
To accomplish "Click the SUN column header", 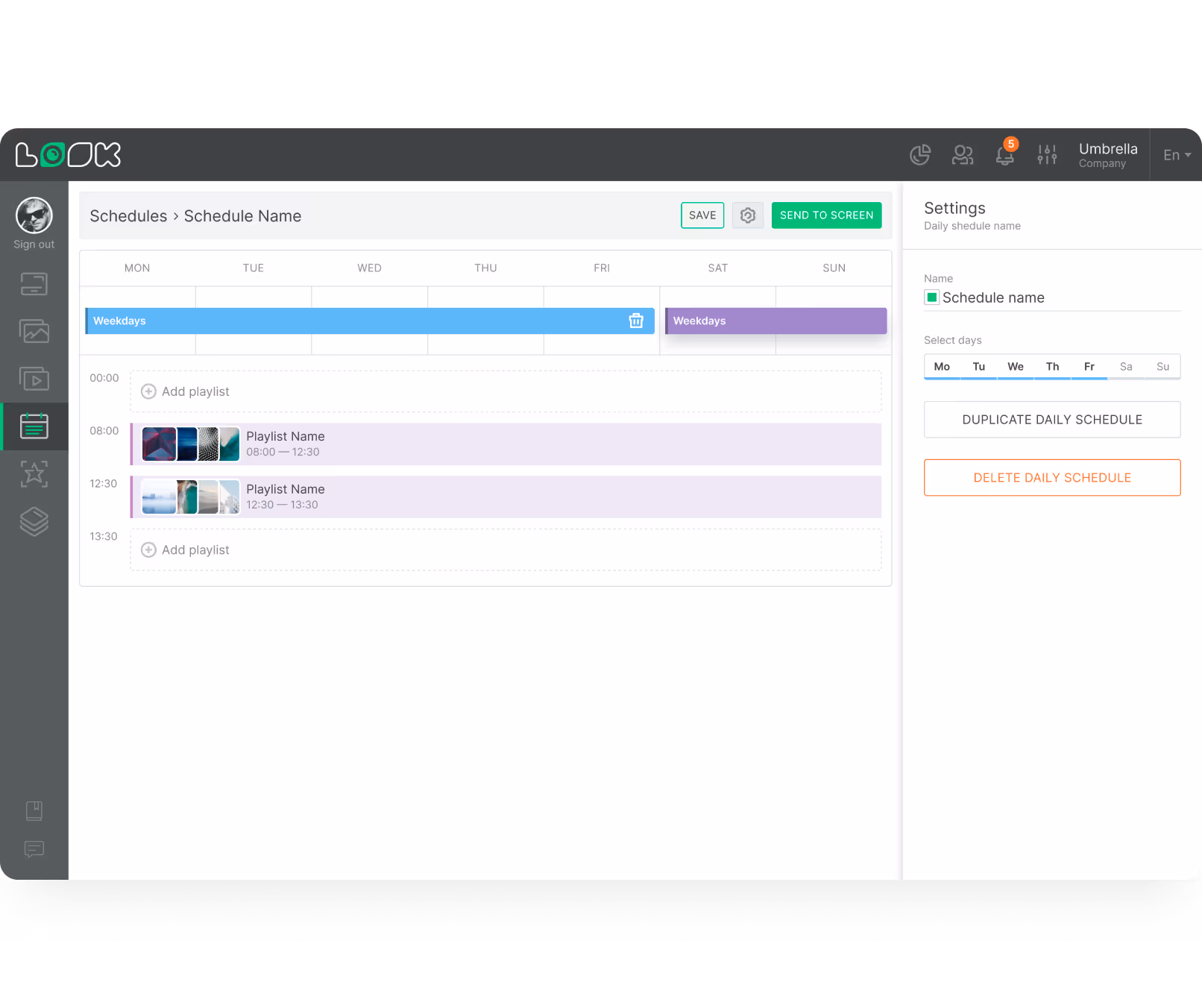I will click(834, 268).
